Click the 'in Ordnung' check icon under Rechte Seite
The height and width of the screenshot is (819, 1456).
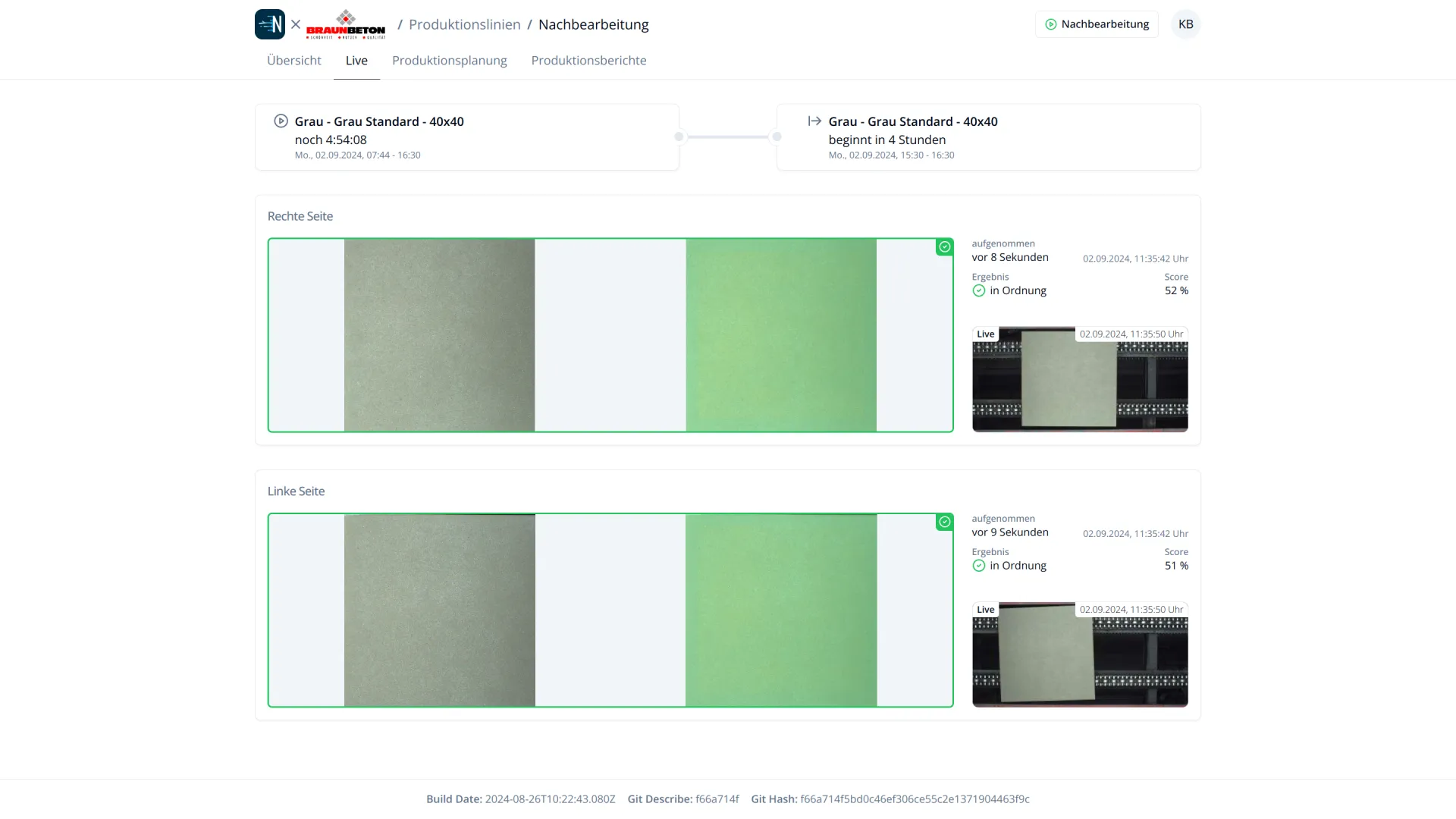(x=979, y=290)
